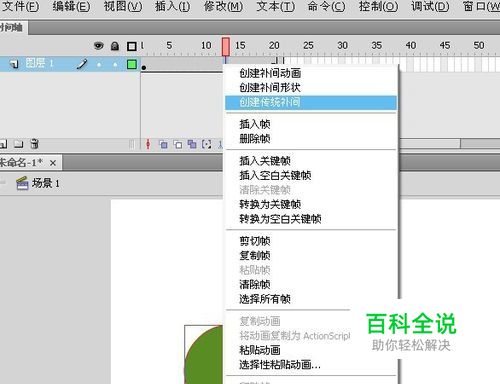Choose 创建传统补间 from the context menu
The image size is (500, 384).
(x=311, y=102)
